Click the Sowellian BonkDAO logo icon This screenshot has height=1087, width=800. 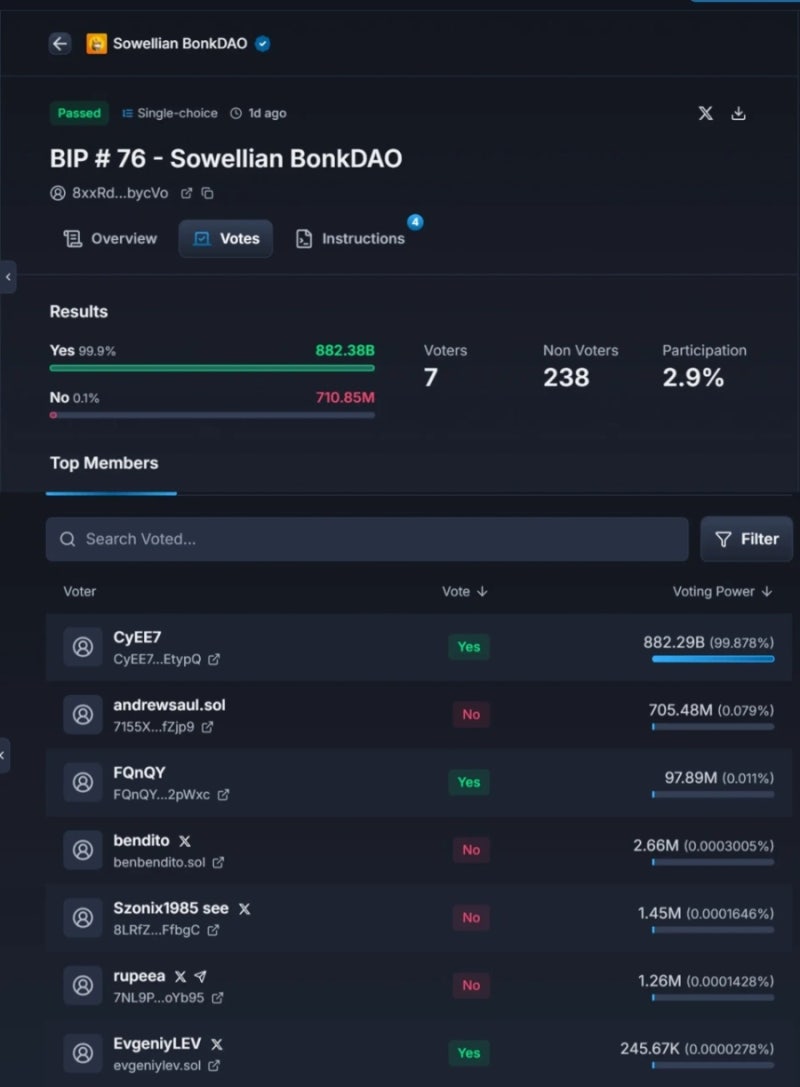(96, 44)
